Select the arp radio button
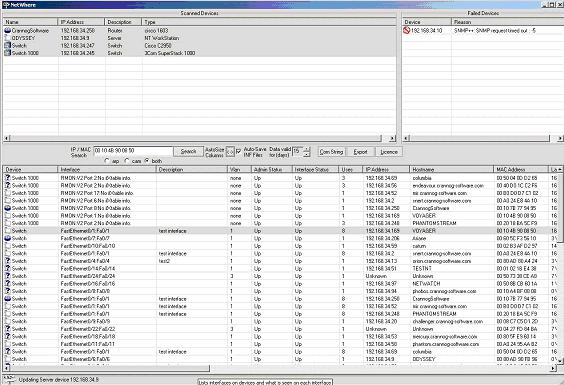Viewport: 564px width, 385px height. click(107, 161)
